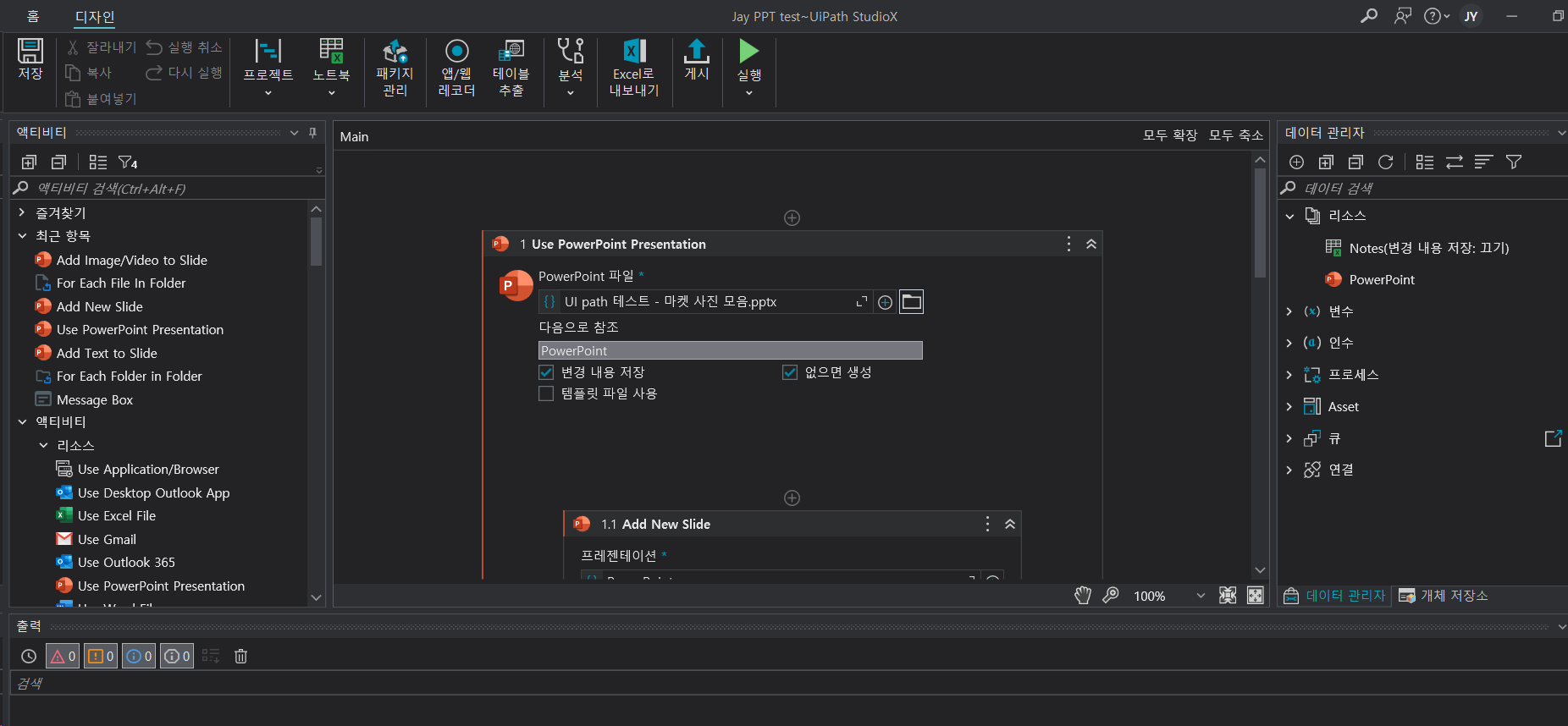Collapse all in Activities panel toolbar
Screen dimensions: 1568x726
click(58, 162)
